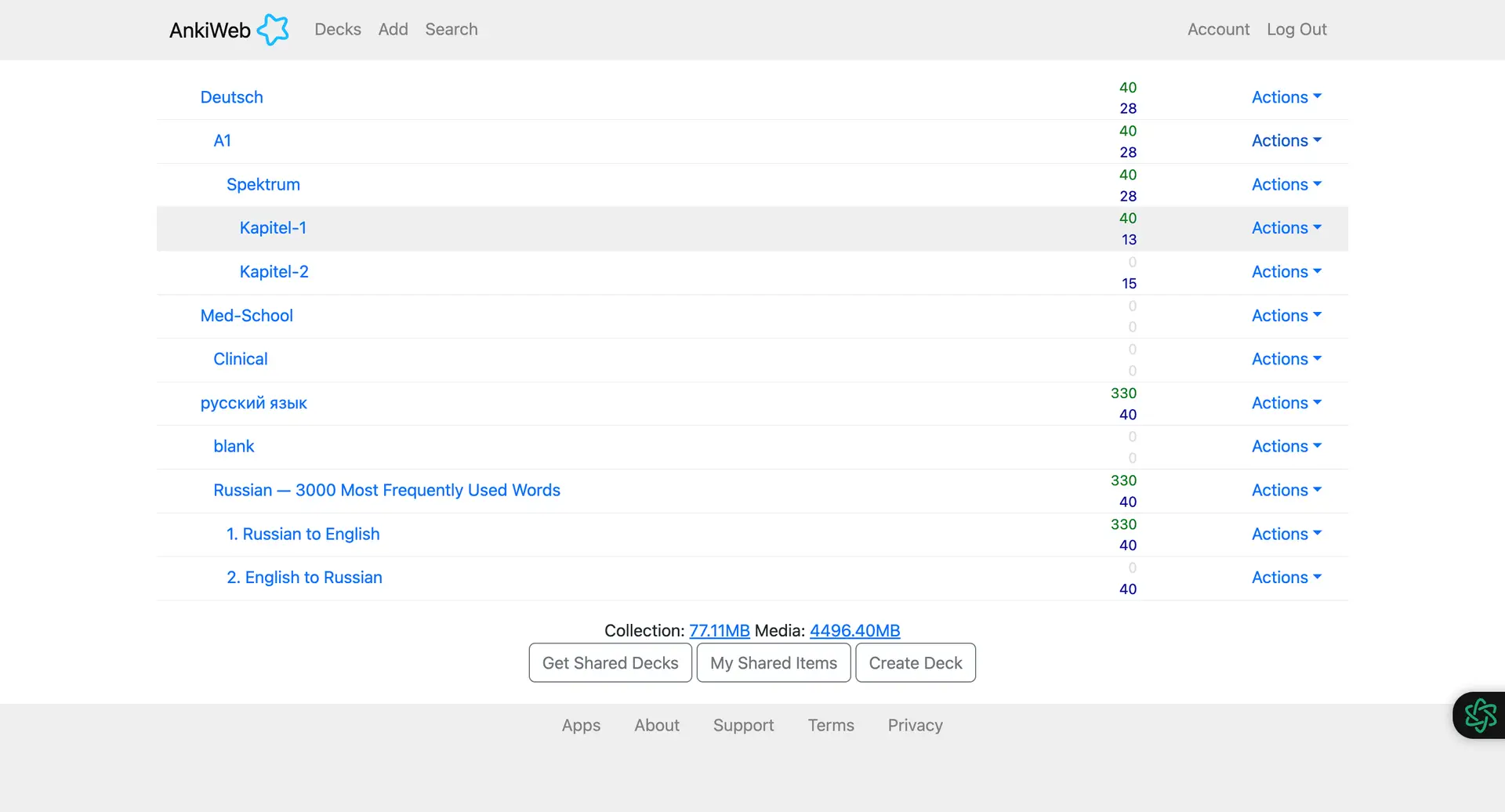Open the Clinical subdeck
1505x812 pixels.
pos(240,358)
